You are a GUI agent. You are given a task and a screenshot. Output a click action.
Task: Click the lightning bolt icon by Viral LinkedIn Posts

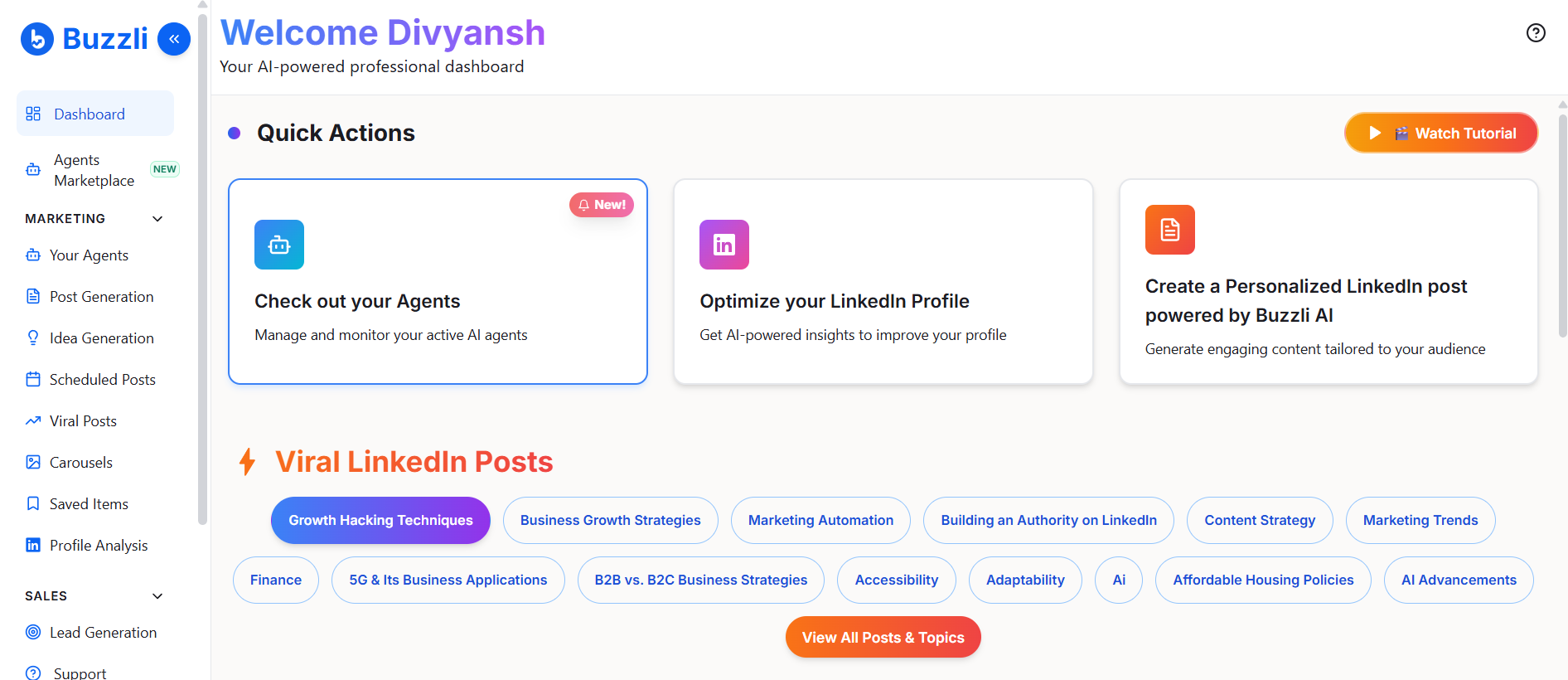click(247, 461)
